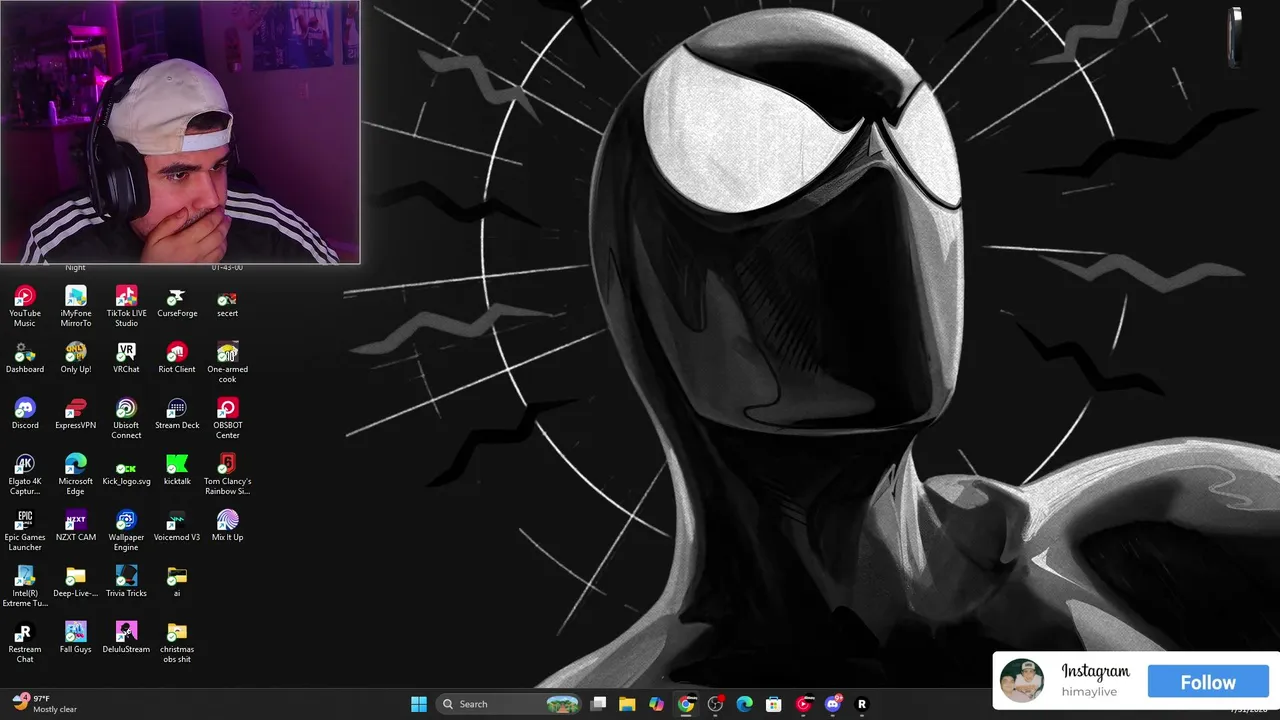The width and height of the screenshot is (1280, 720).
Task: Click the Instagram Follow button
Action: coord(1208,682)
